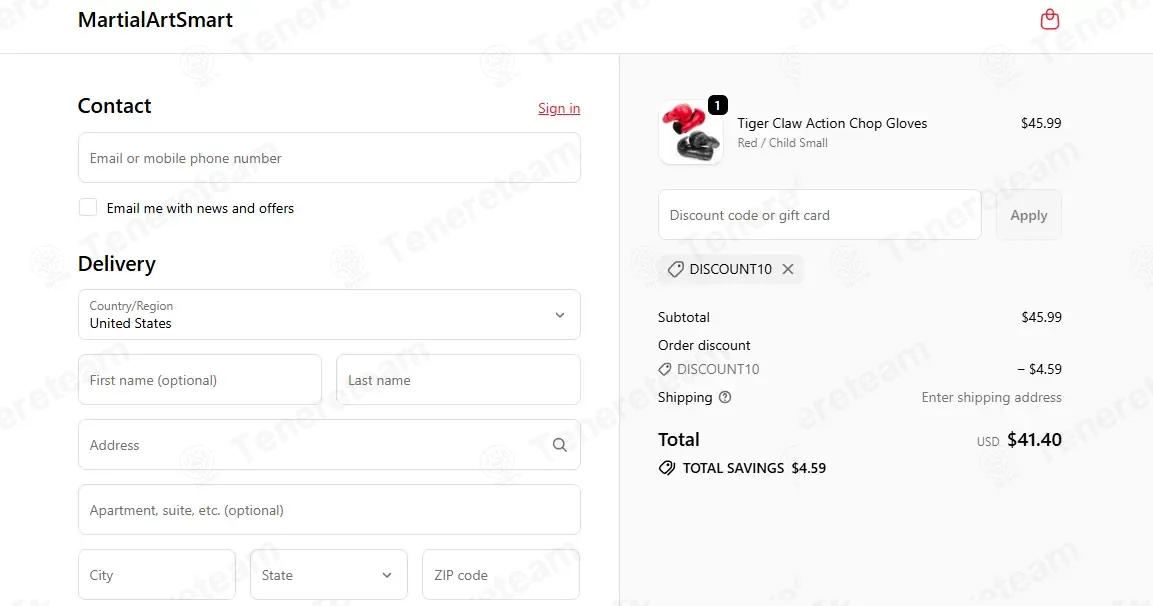Screen dimensions: 1153x606
Task: Expand the State dropdown
Action: [x=329, y=574]
